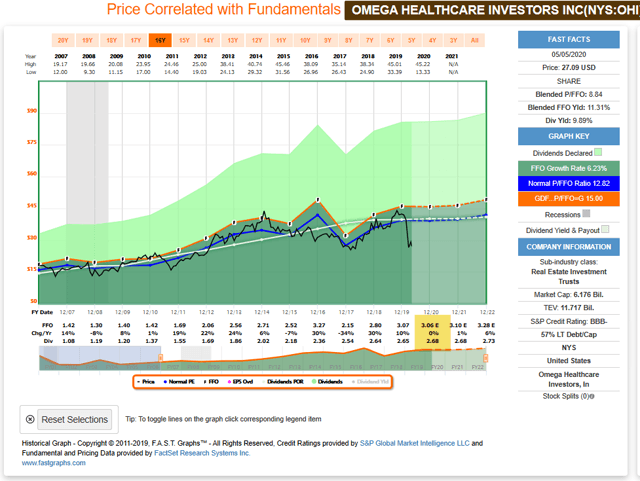Switch to the 11Y time range
The height and width of the screenshot is (481, 640).
(281, 40)
